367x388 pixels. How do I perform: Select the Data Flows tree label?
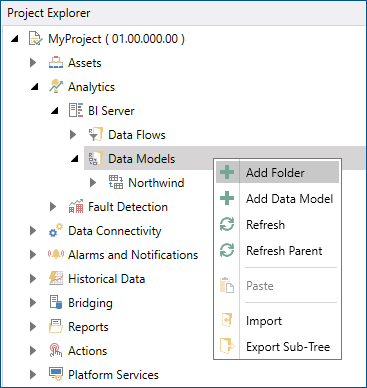coord(137,135)
